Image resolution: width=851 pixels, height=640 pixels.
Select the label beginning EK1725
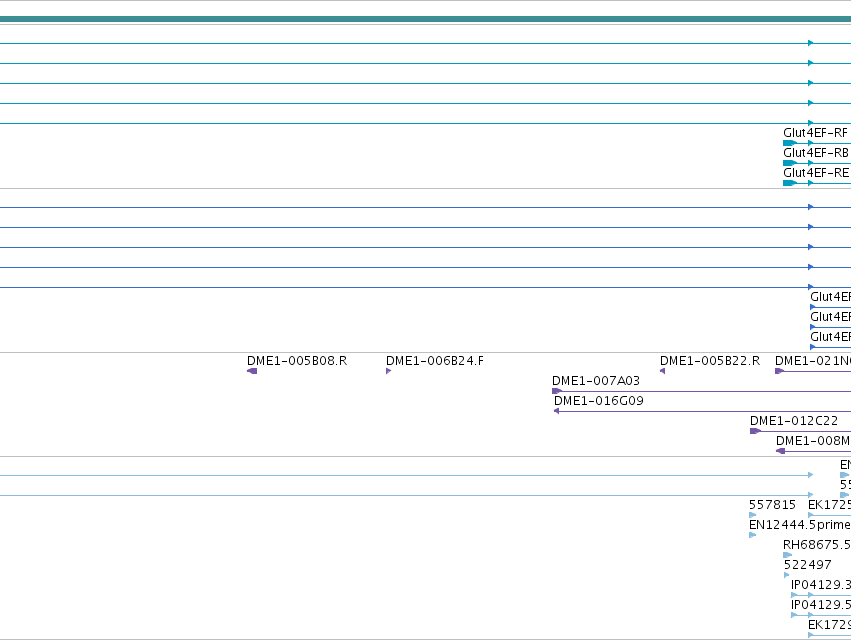coord(829,505)
